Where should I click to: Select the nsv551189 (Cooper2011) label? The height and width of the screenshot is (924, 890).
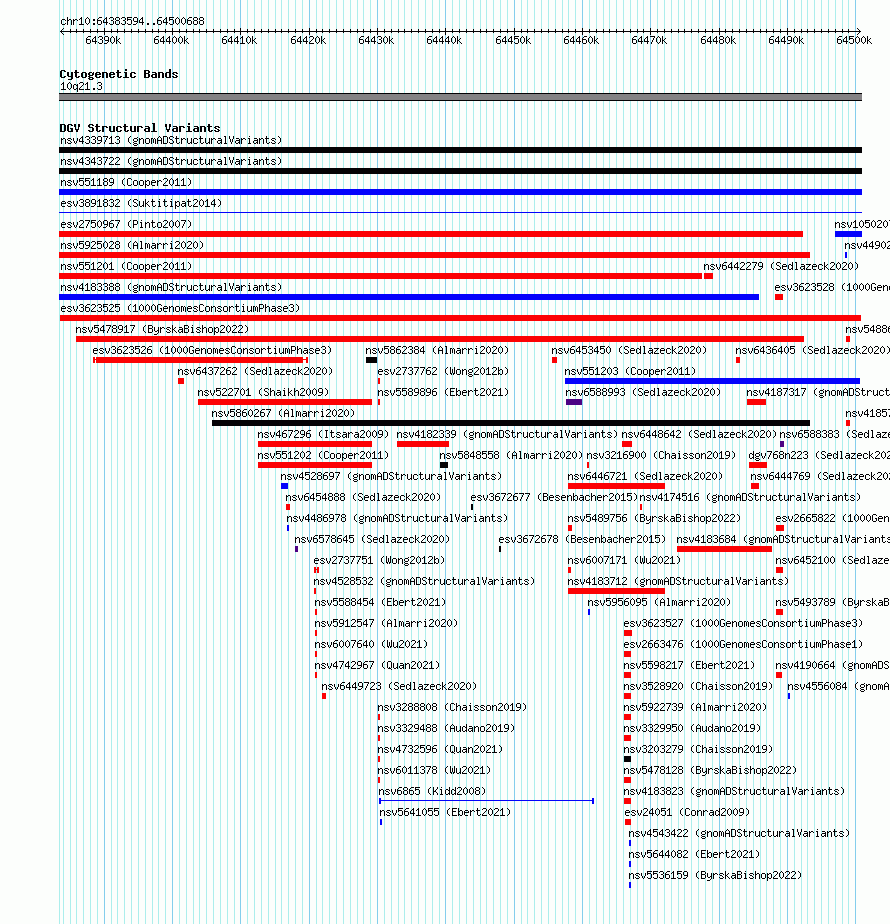coord(126,182)
